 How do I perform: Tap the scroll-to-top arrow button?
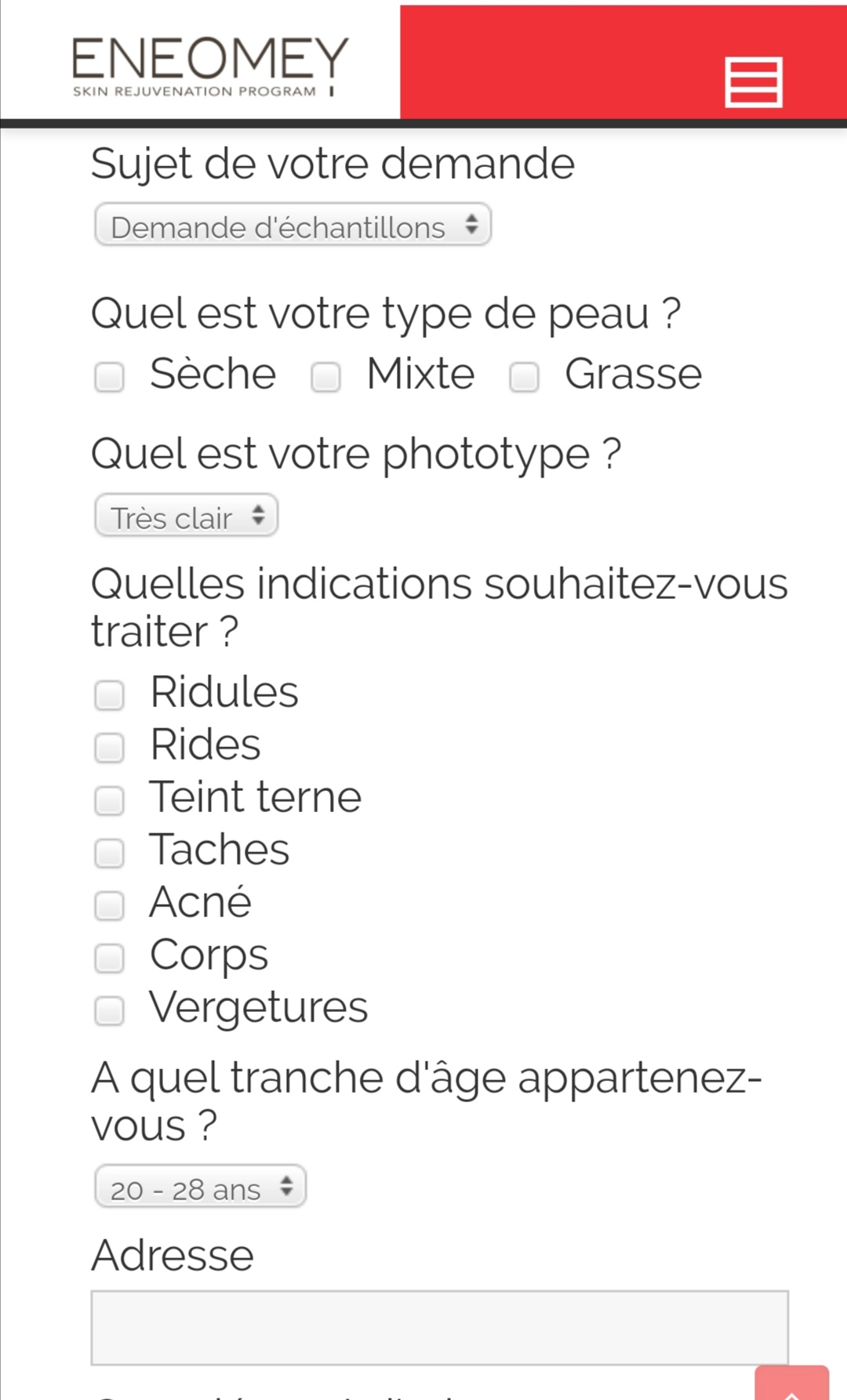coord(791,1386)
